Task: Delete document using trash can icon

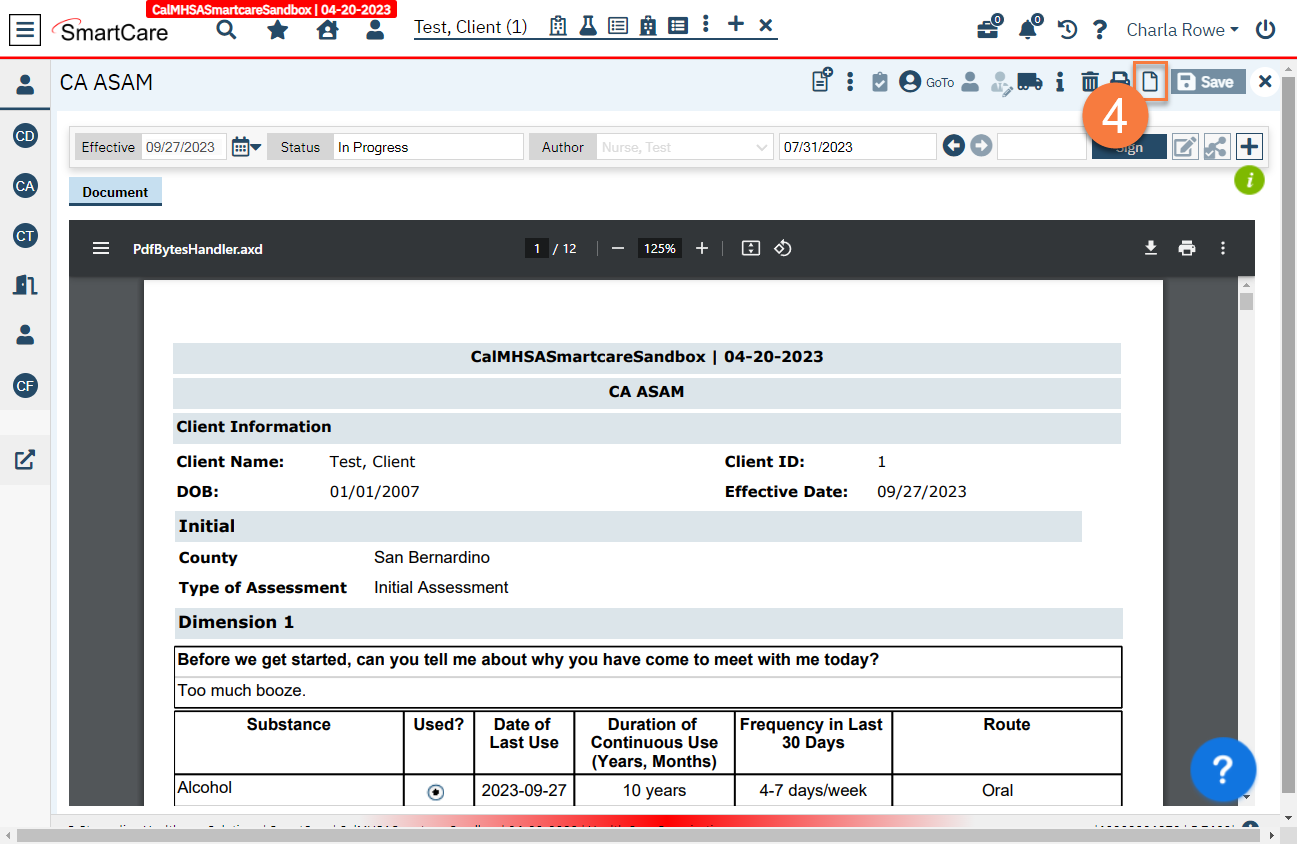Action: (x=1090, y=82)
